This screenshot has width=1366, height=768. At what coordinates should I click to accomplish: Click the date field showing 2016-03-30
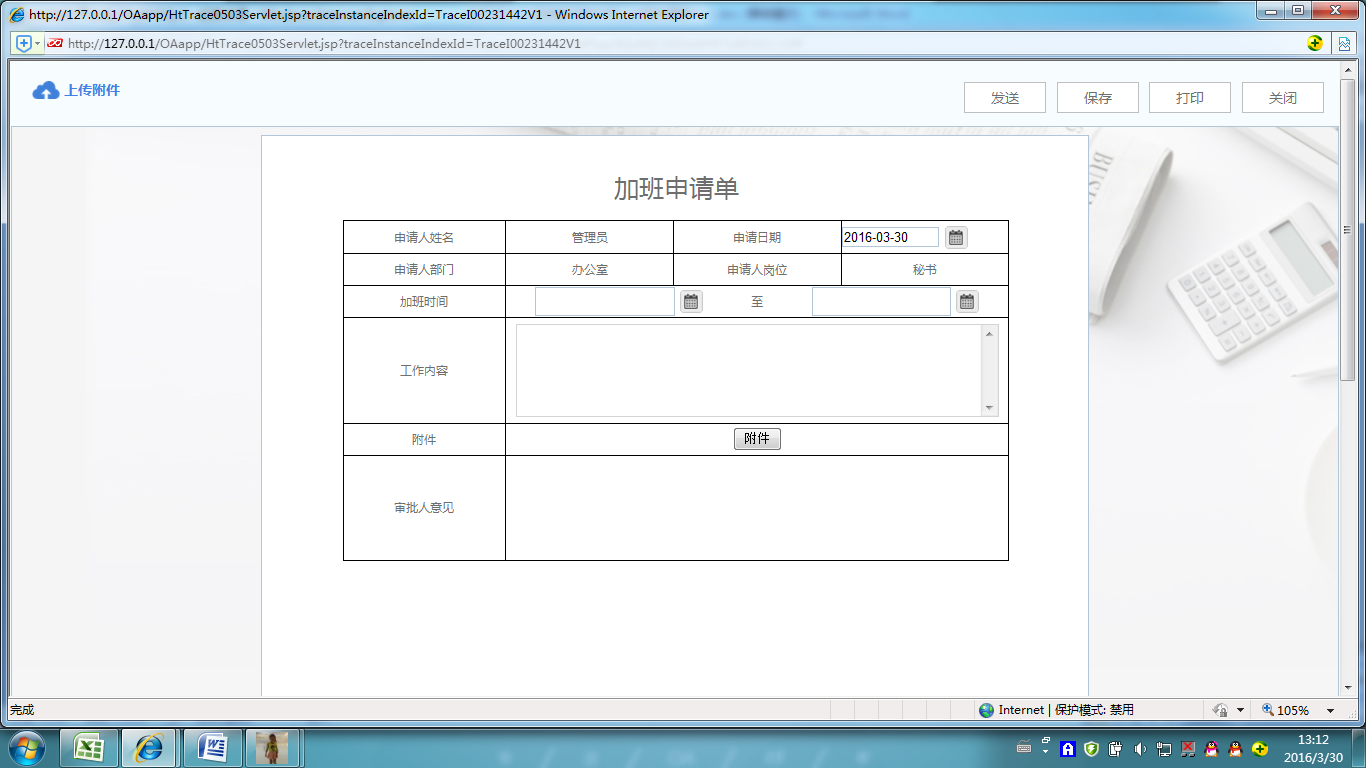pyautogui.click(x=889, y=236)
